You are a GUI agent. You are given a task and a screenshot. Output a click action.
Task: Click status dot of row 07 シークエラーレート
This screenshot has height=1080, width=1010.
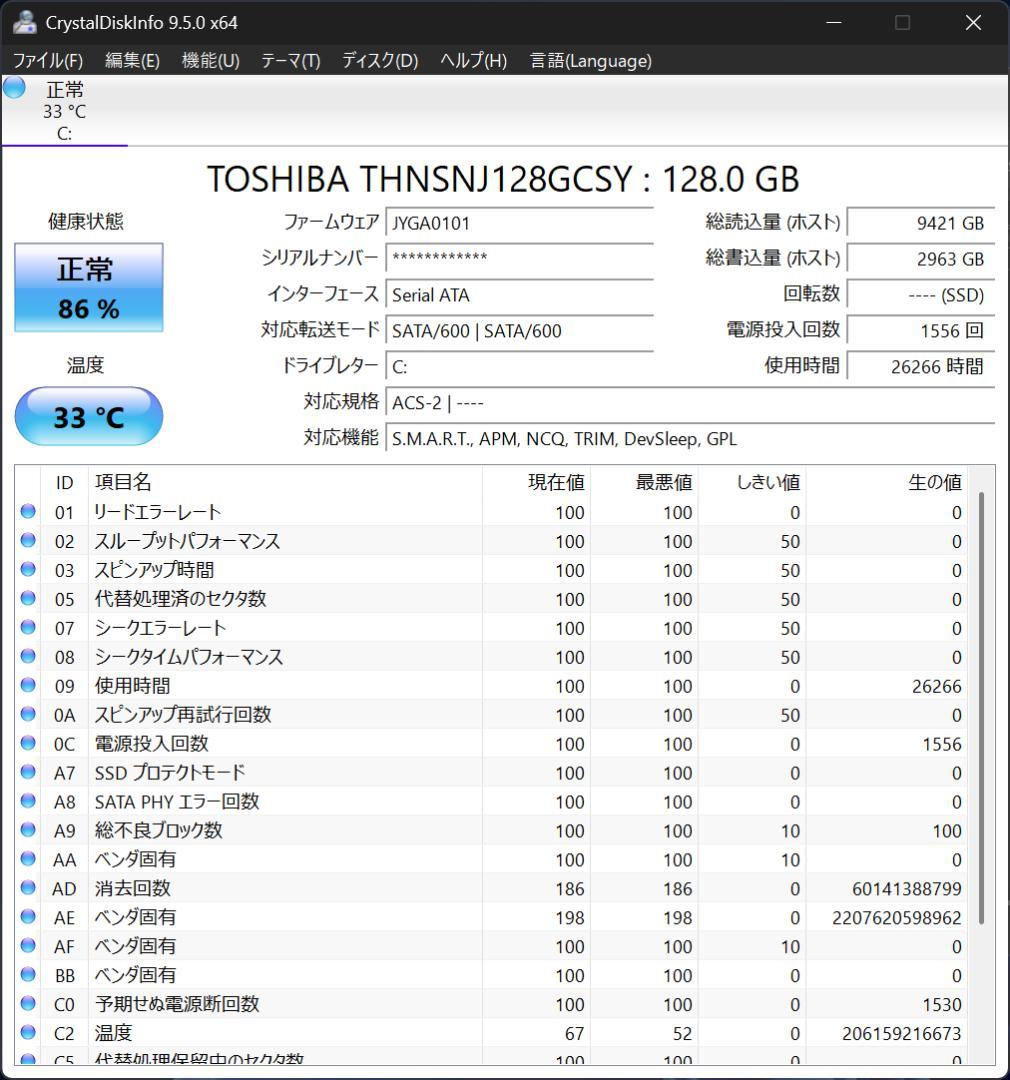coord(28,627)
